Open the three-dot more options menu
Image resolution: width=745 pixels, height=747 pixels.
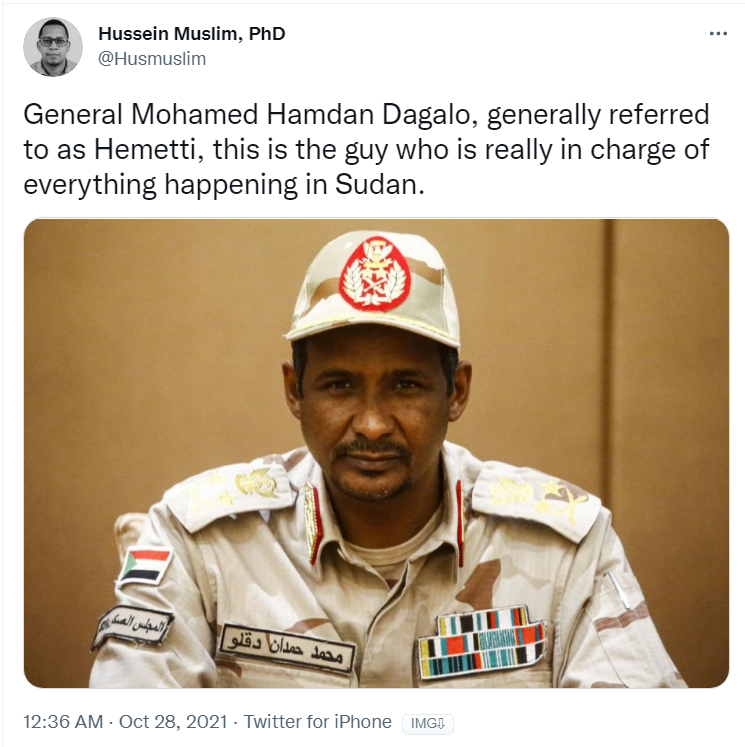coord(718,33)
